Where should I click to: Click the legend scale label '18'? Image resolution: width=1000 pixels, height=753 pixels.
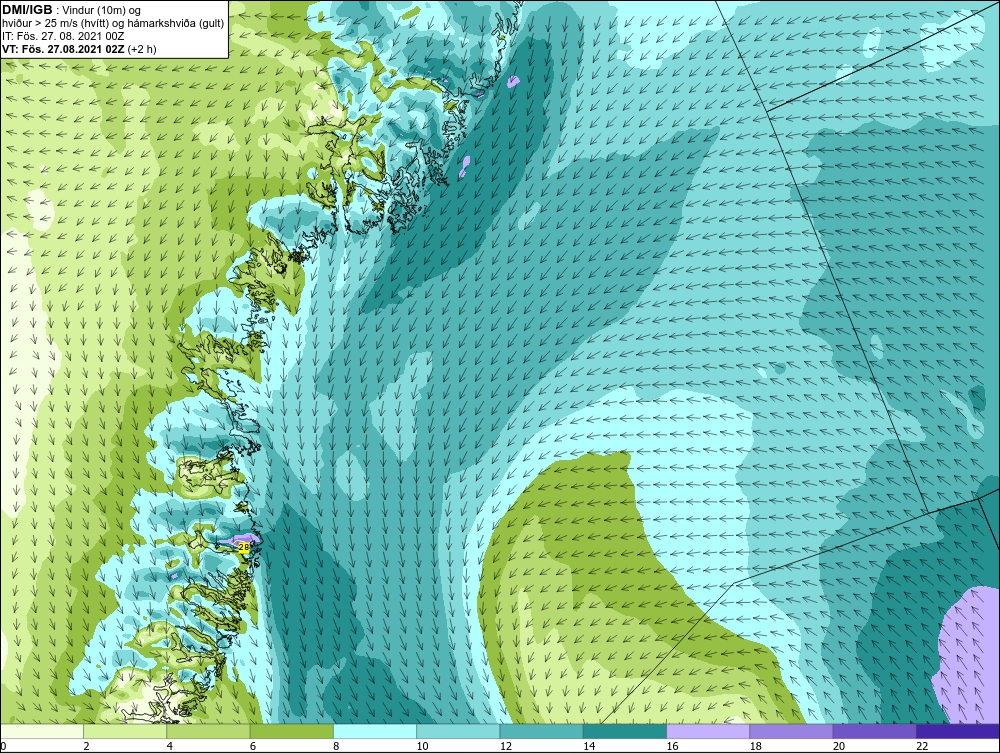click(x=756, y=747)
